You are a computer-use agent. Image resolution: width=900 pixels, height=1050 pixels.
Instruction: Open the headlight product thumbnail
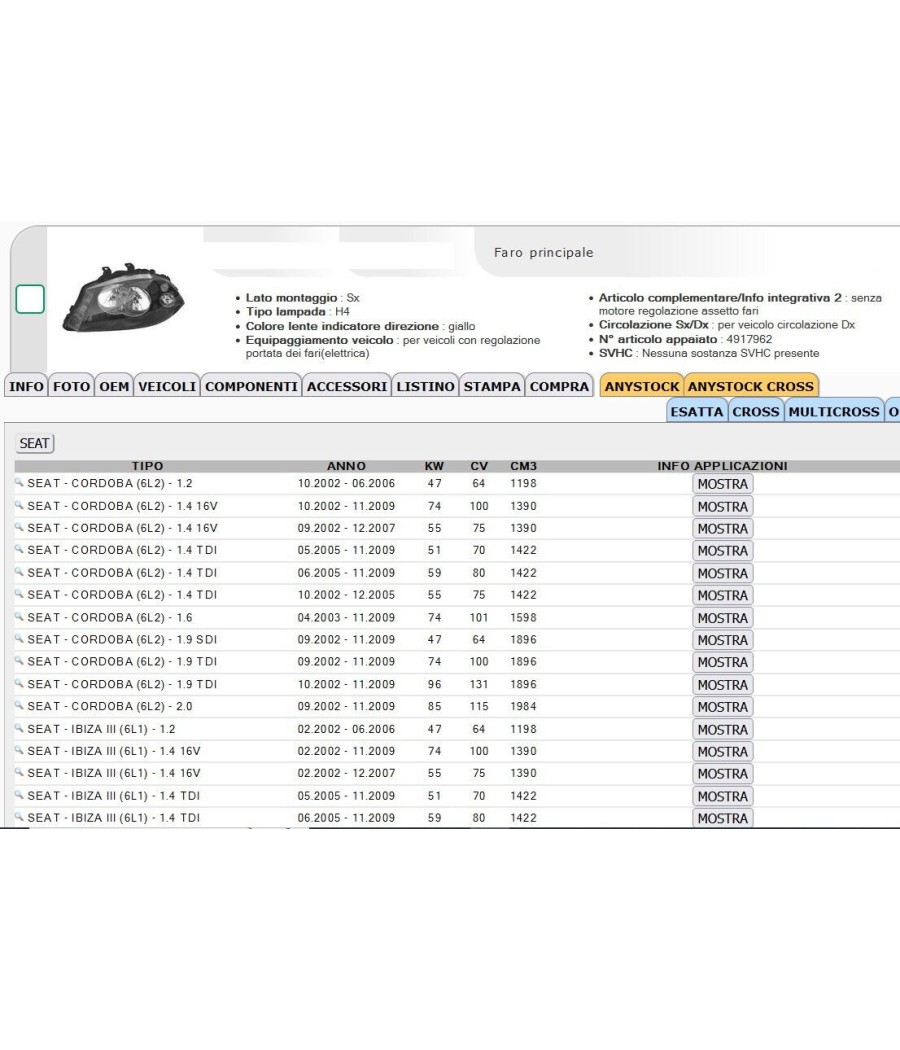tap(124, 297)
